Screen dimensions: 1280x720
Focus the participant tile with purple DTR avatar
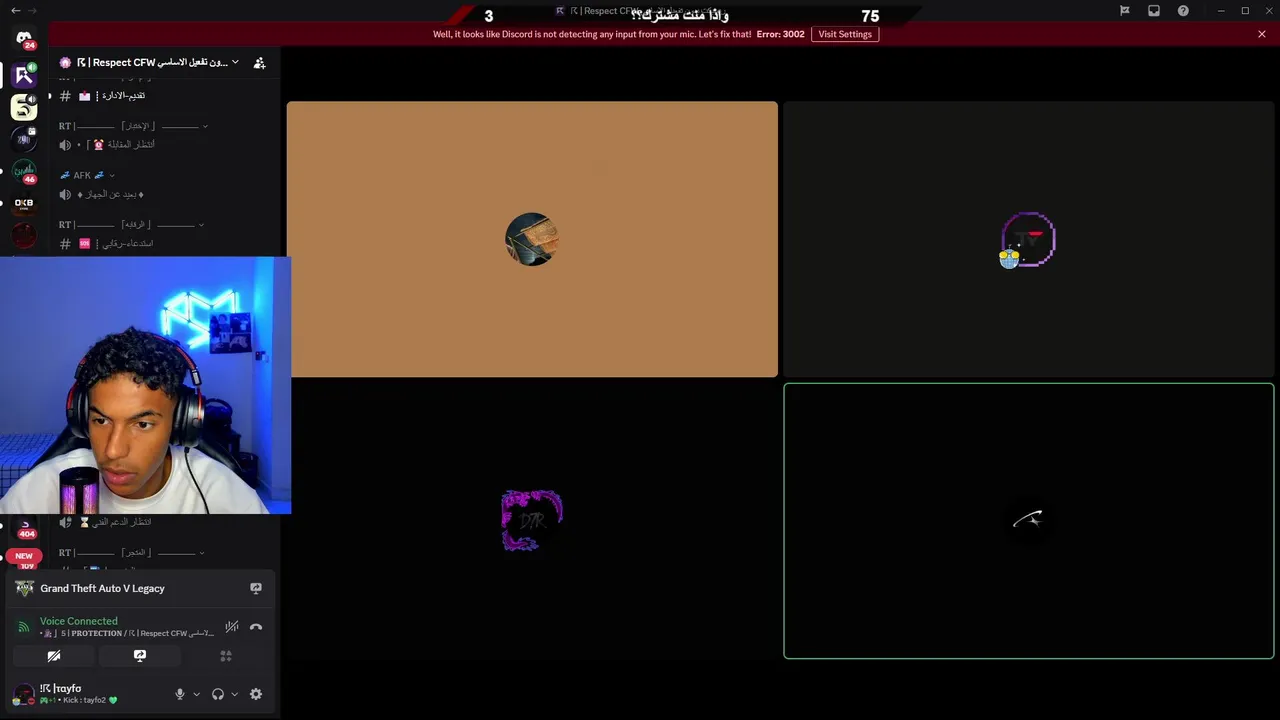pyautogui.click(x=532, y=521)
